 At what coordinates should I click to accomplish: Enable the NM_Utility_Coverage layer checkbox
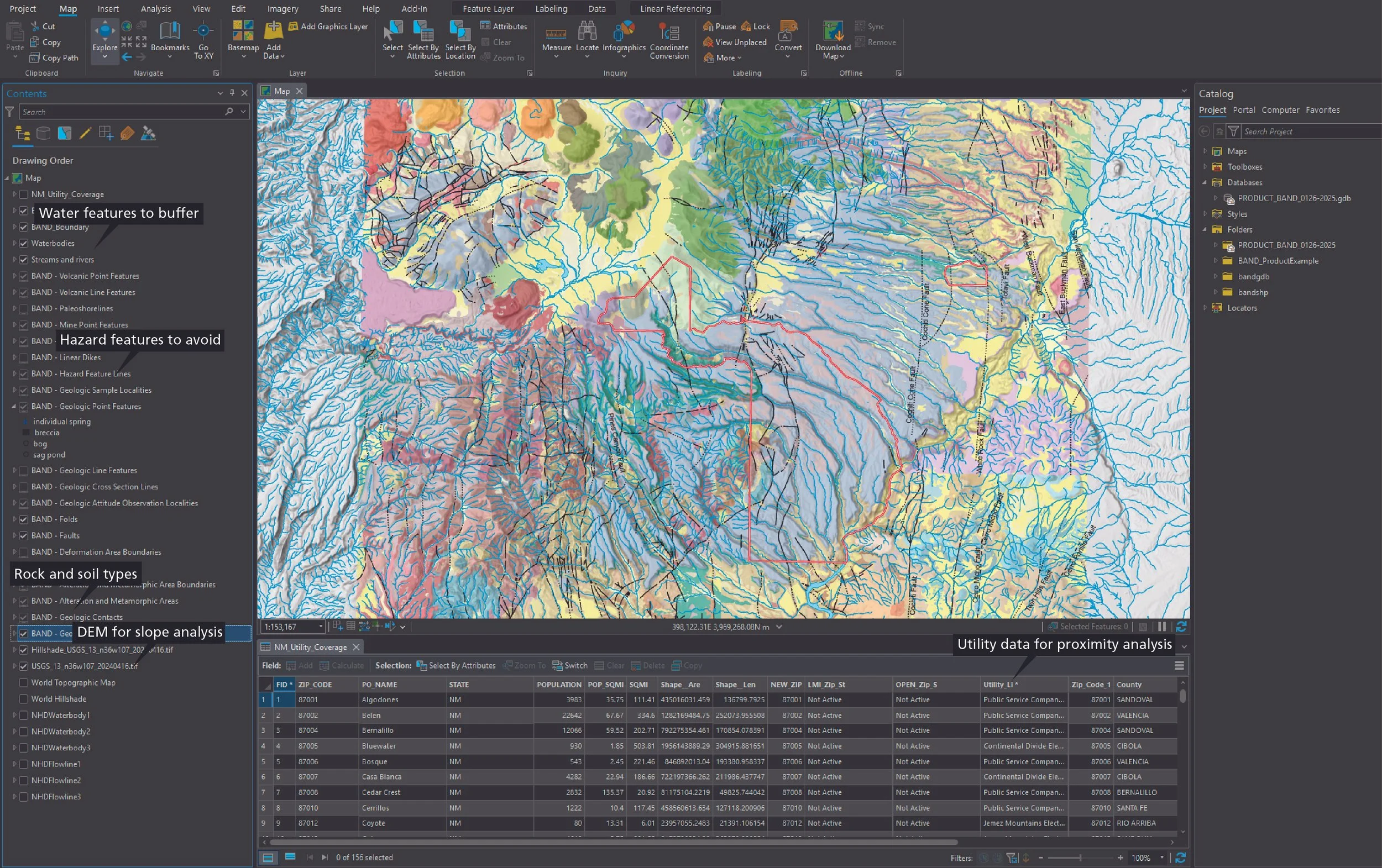pyautogui.click(x=24, y=194)
